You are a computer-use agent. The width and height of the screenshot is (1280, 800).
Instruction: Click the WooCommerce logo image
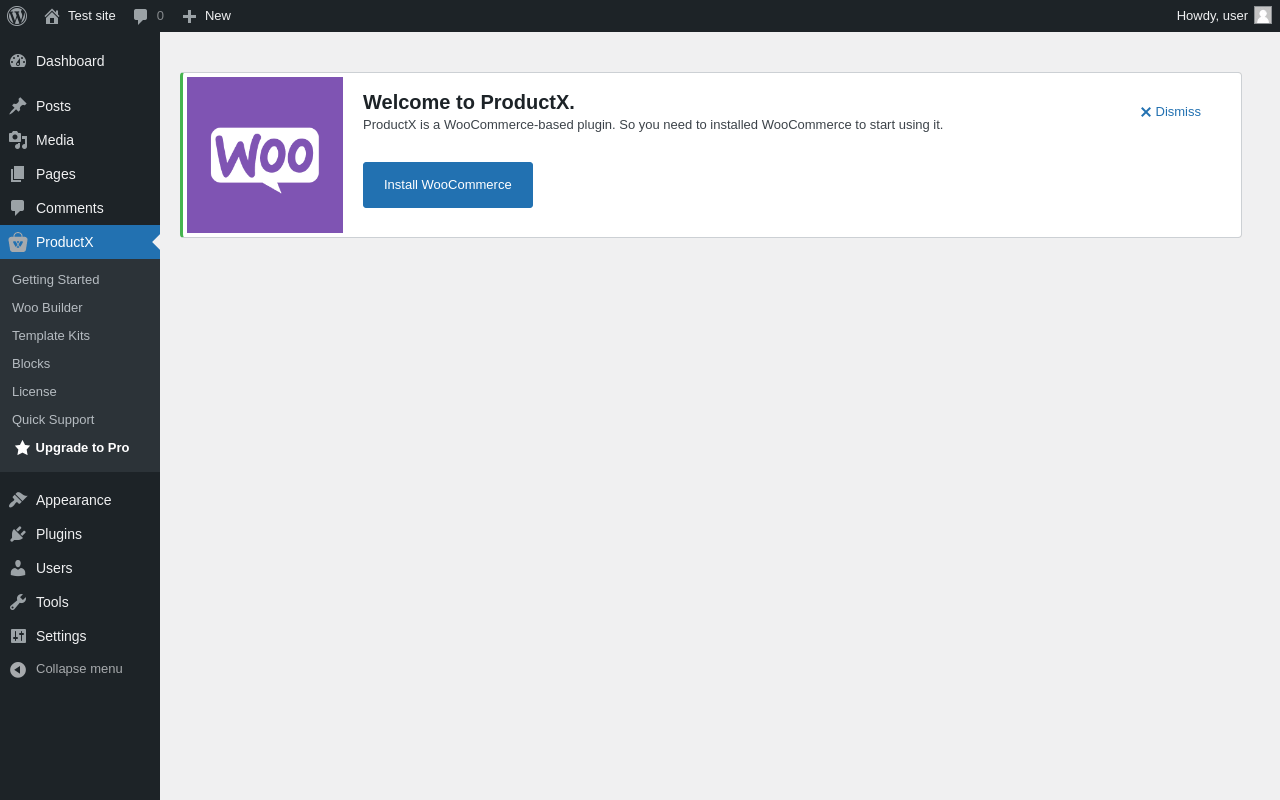click(265, 155)
